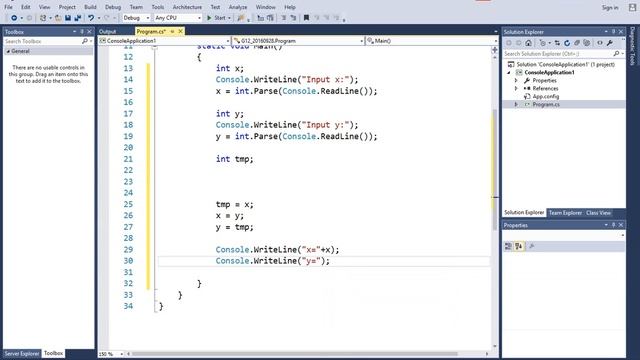Open the Any CPU platform dropdown

pos(199,18)
